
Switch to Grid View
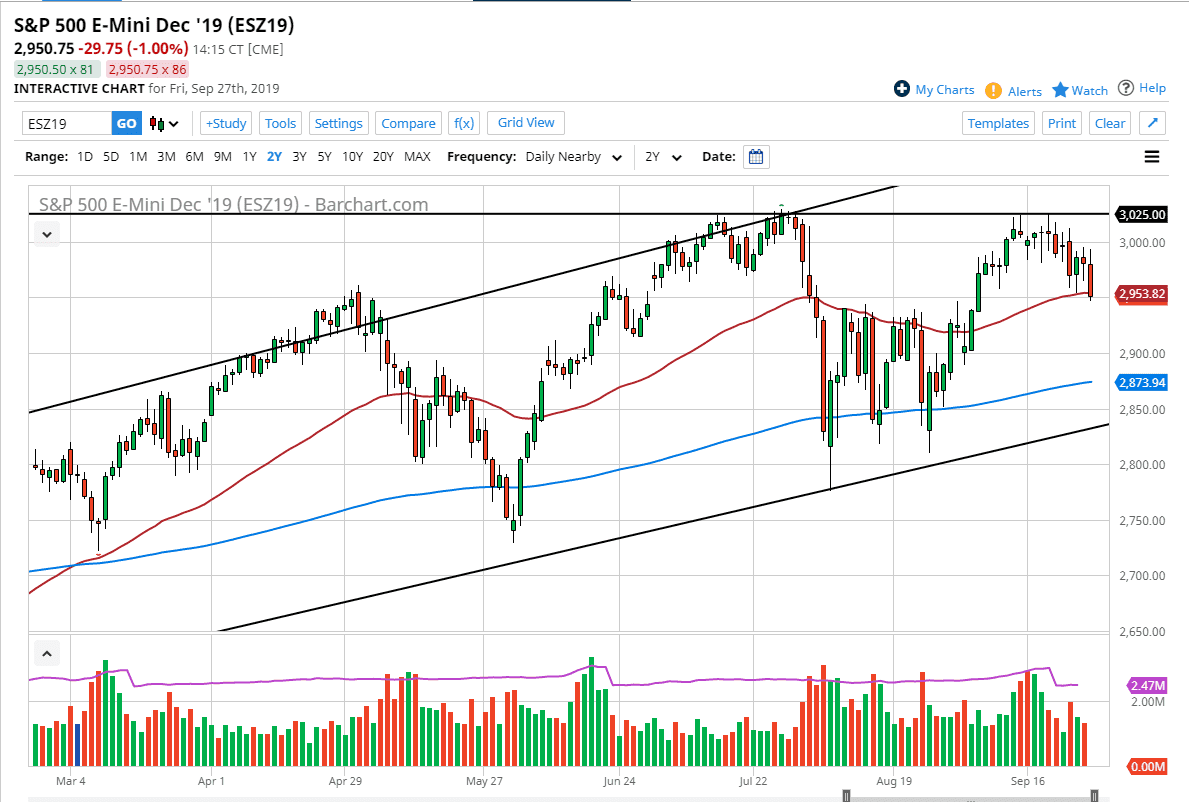click(x=525, y=122)
